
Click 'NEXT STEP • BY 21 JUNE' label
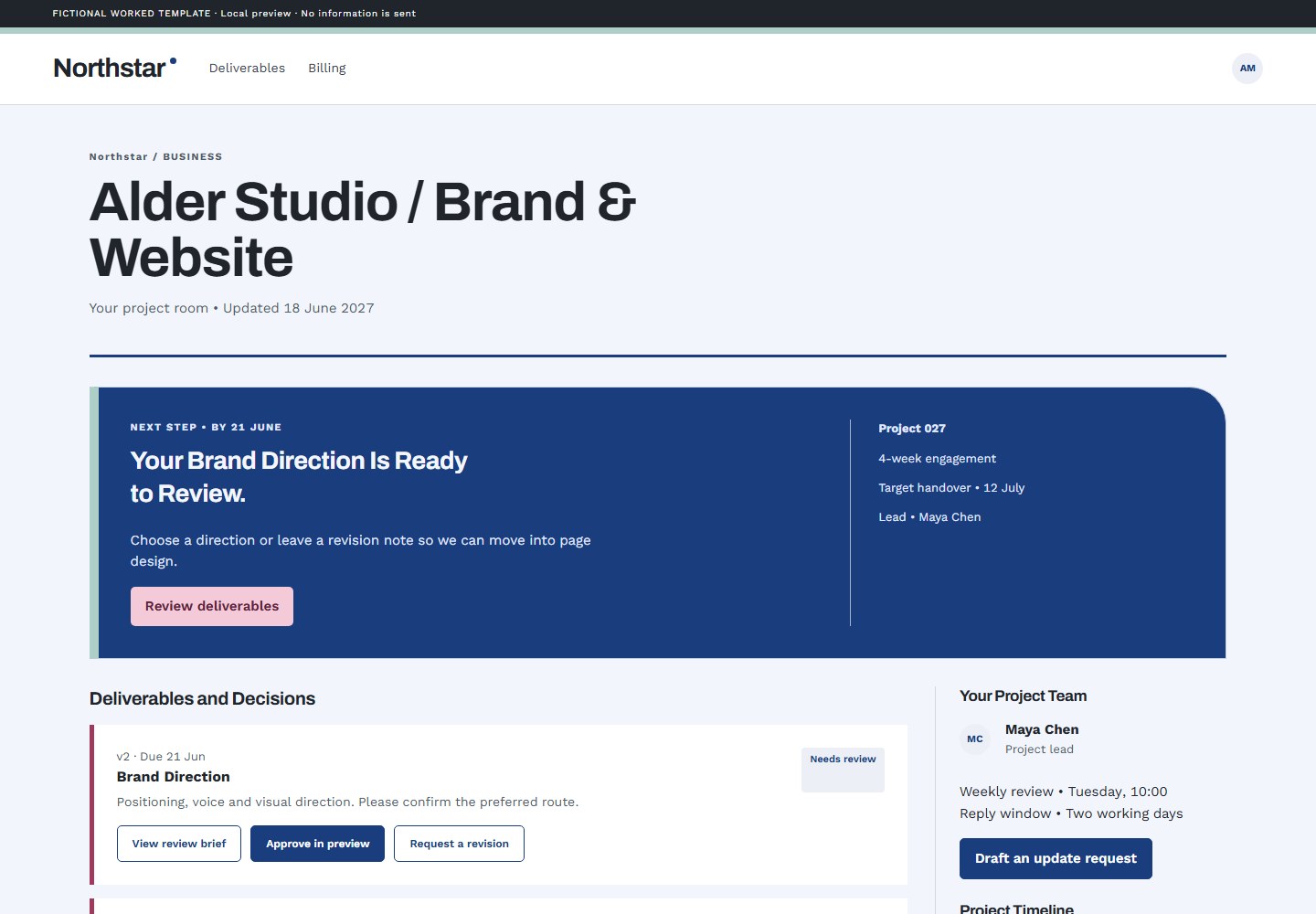click(206, 427)
